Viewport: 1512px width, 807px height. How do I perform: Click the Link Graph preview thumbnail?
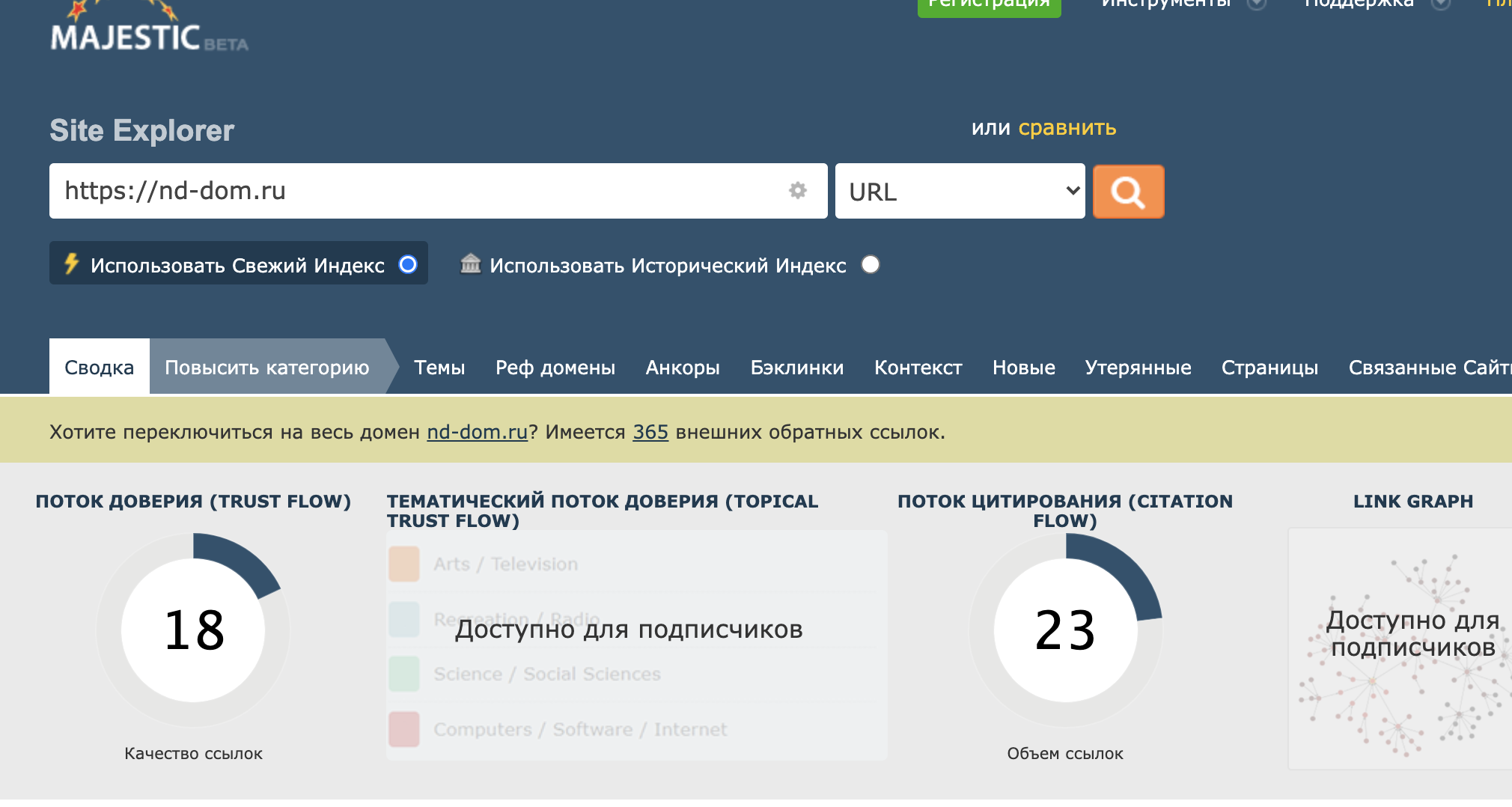pos(1400,648)
